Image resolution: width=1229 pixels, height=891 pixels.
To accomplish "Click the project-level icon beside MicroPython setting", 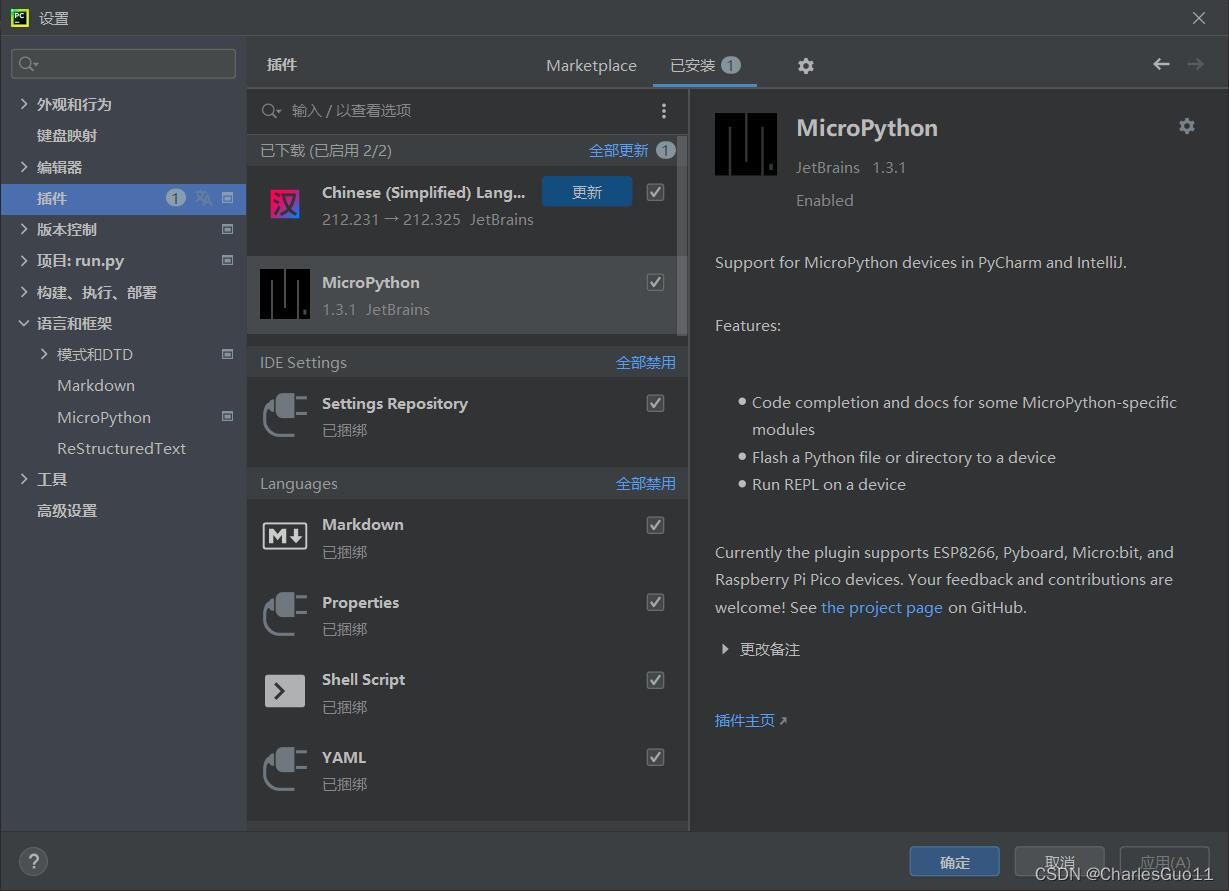I will pyautogui.click(x=227, y=416).
